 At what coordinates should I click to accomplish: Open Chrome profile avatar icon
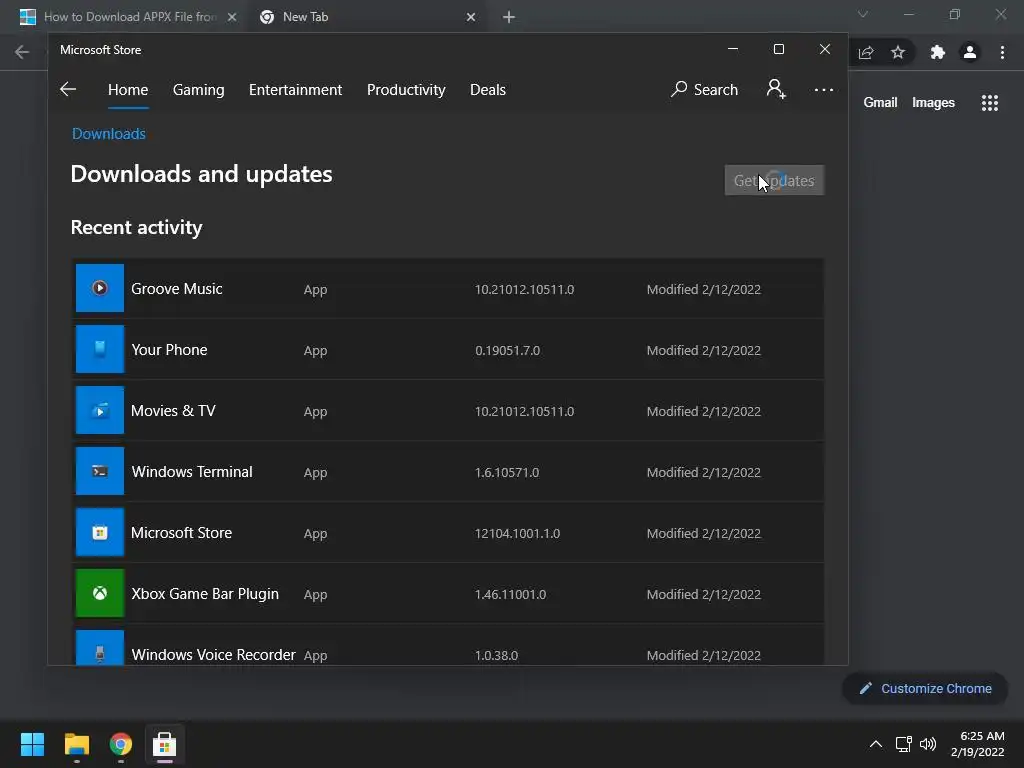pyautogui.click(x=970, y=52)
